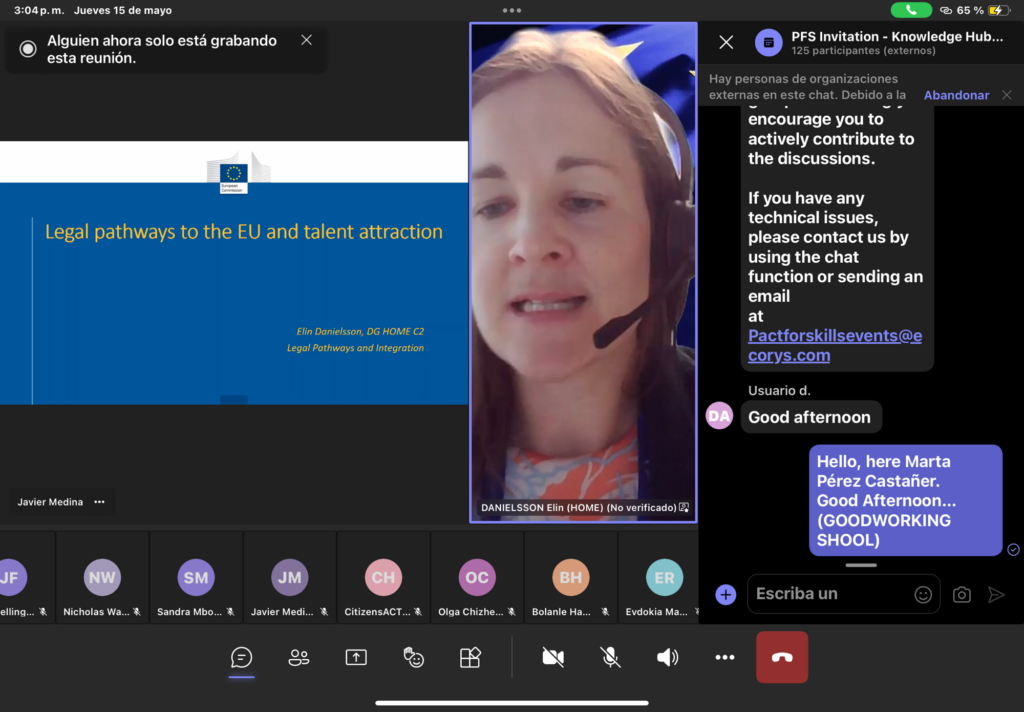Turn on the video camera
The height and width of the screenshot is (712, 1024).
552,657
